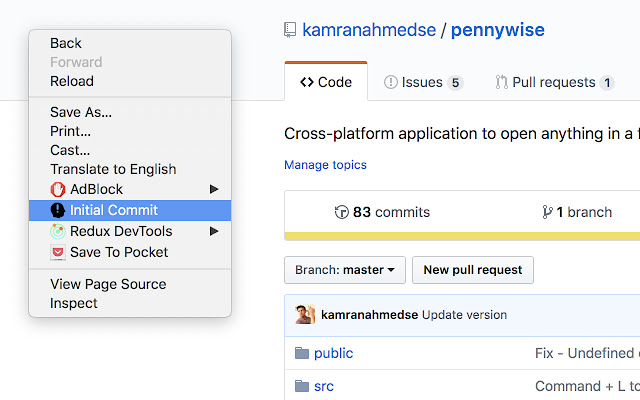
Task: Choose View Page Source from menu
Action: point(108,284)
